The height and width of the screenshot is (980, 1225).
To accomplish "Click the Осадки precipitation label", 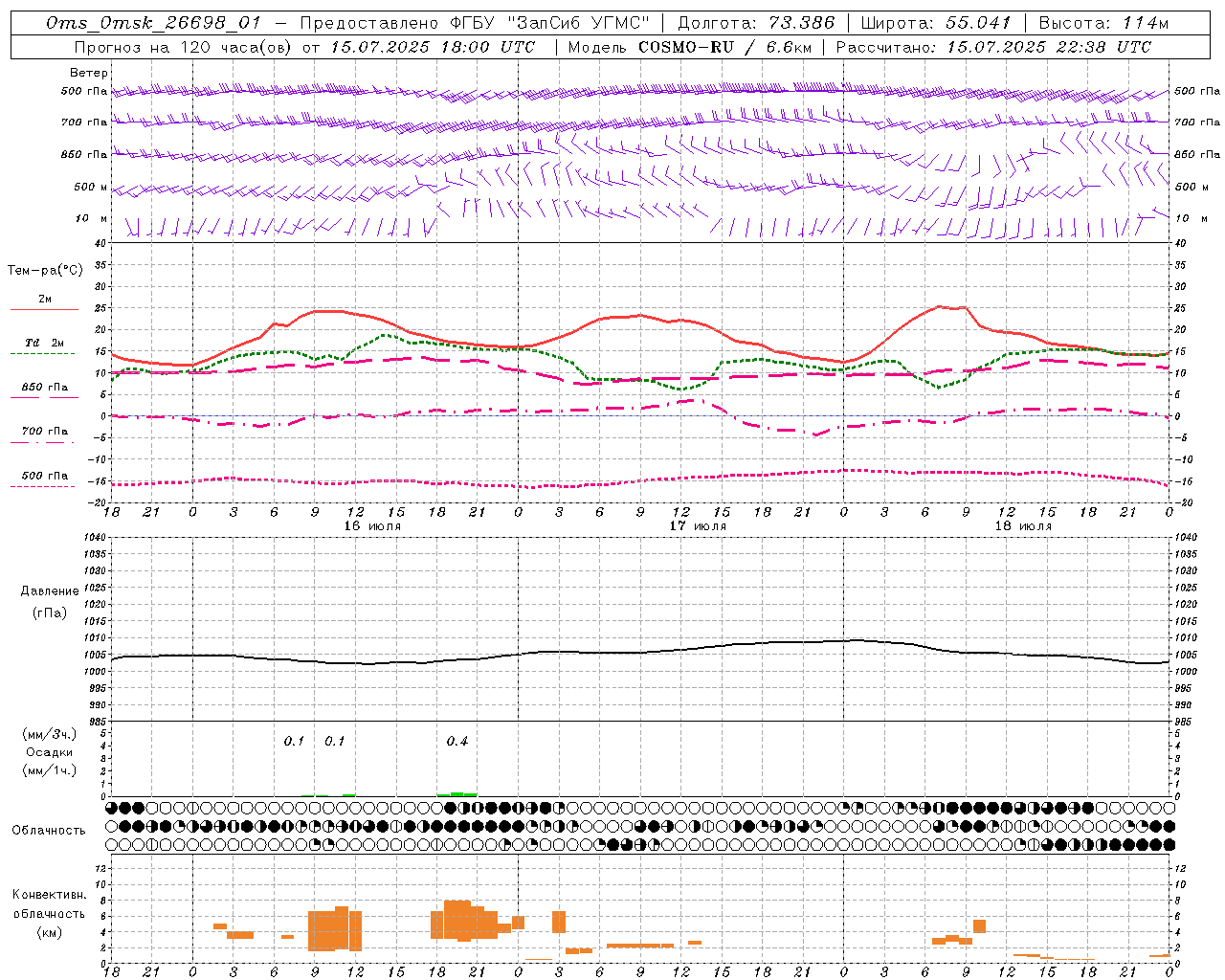I will click(x=50, y=752).
